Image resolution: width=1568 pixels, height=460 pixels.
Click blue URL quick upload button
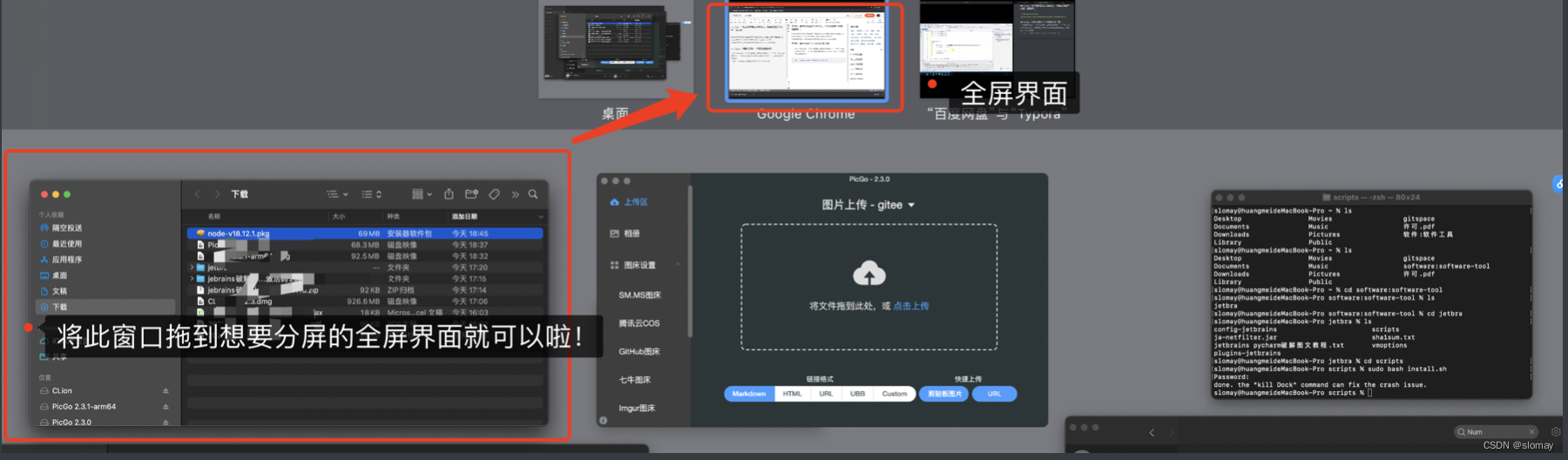(x=994, y=394)
